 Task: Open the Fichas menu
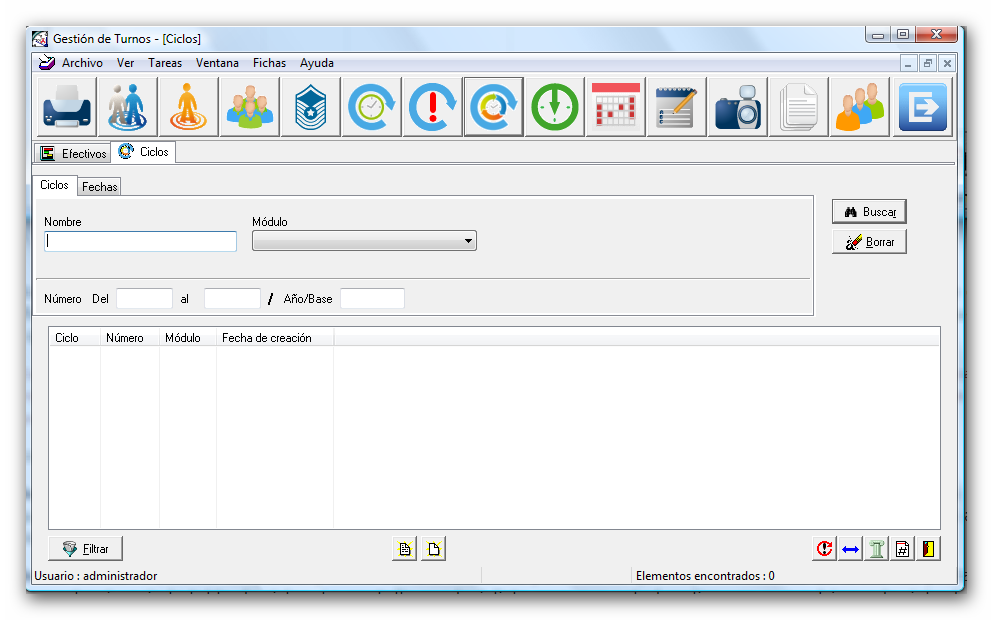click(x=269, y=63)
